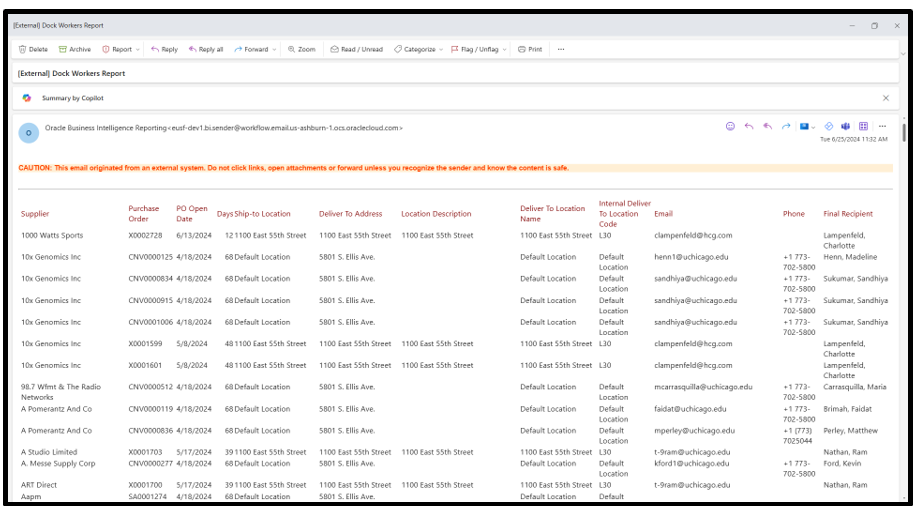The width and height of the screenshot is (917, 508).
Task: Click recipient name Perley, Matthew
Action: [x=851, y=431]
